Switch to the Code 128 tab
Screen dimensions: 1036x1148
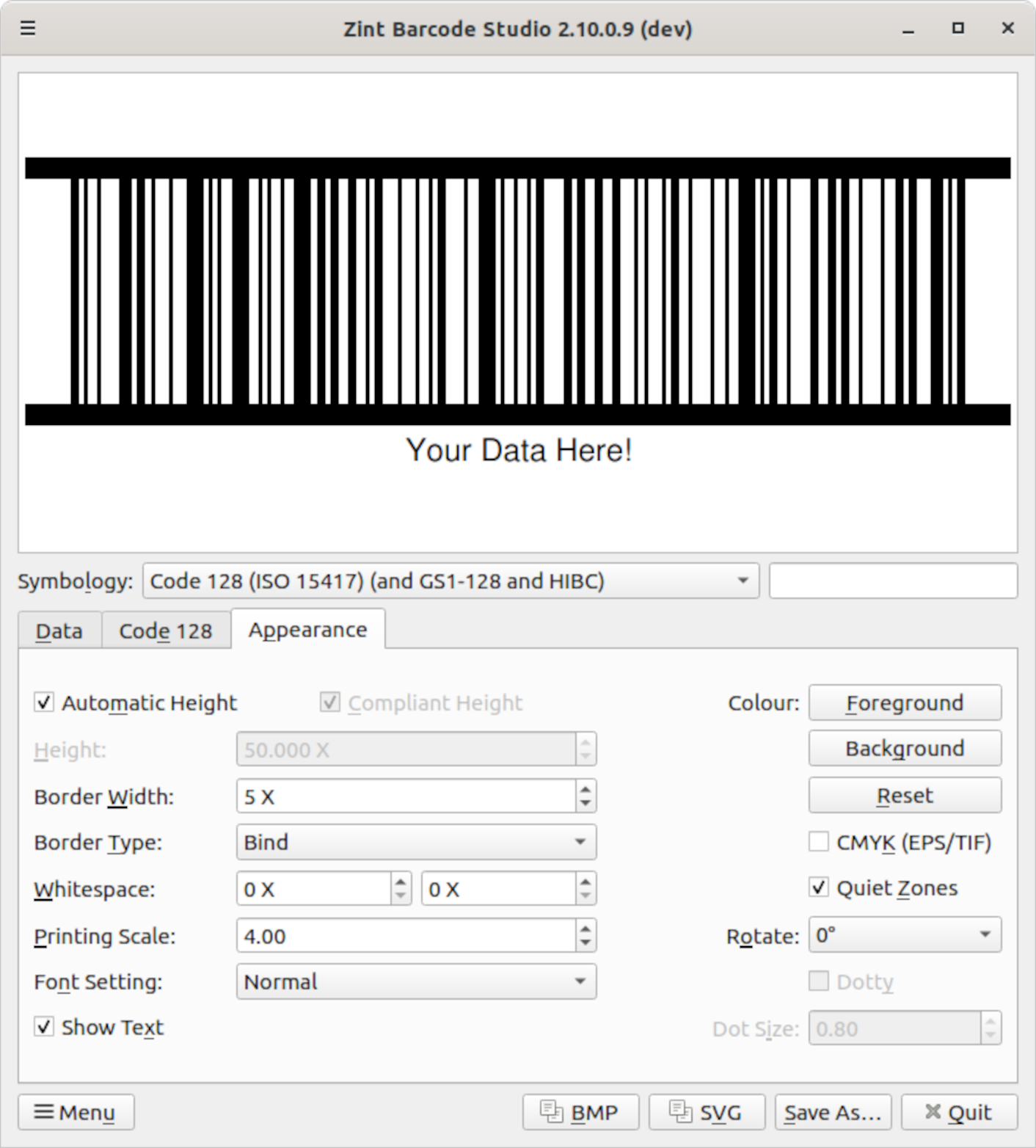click(165, 631)
